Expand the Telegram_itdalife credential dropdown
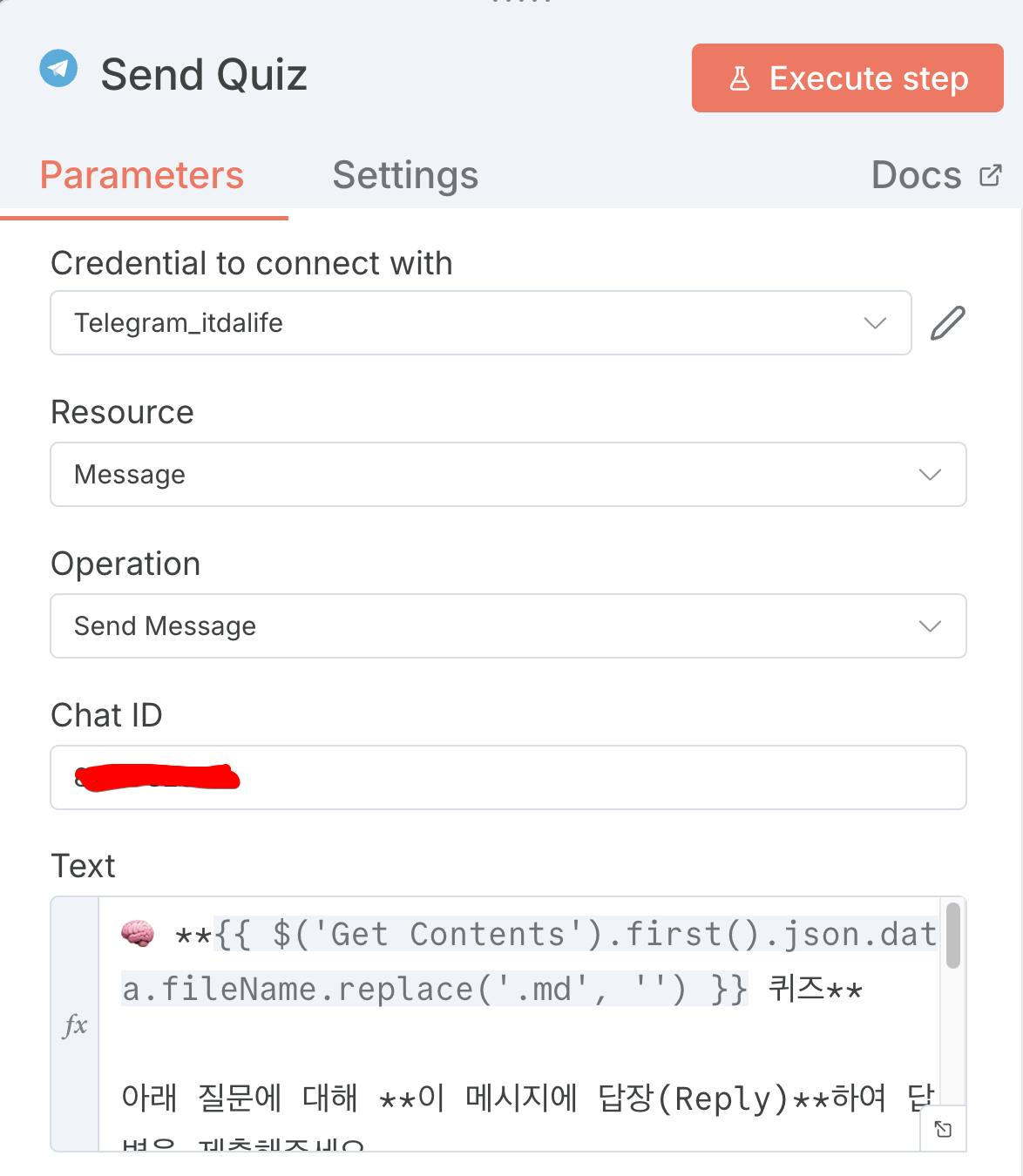1023x1176 pixels. point(875,323)
